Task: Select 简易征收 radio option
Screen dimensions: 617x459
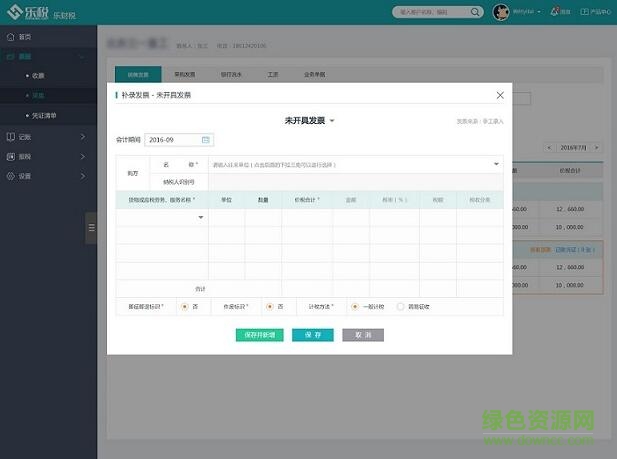Action: coord(401,307)
